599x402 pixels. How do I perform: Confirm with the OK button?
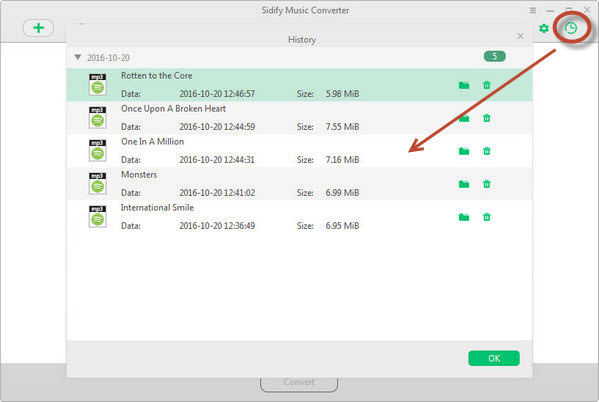(494, 358)
